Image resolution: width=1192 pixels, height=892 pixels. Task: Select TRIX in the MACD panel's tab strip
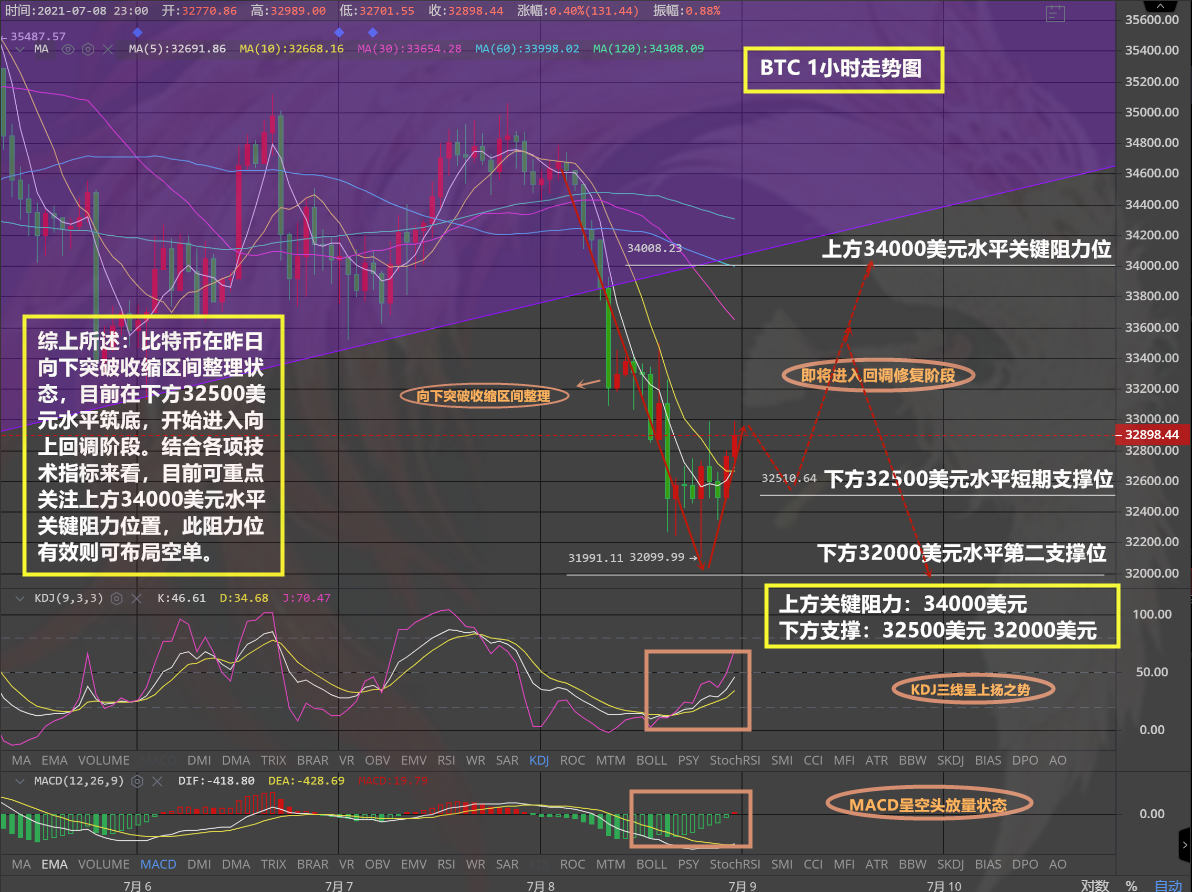(274, 865)
